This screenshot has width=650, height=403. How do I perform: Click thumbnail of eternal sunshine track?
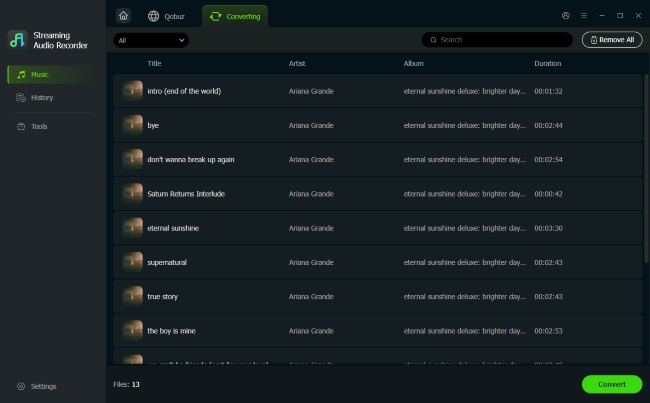[133, 228]
